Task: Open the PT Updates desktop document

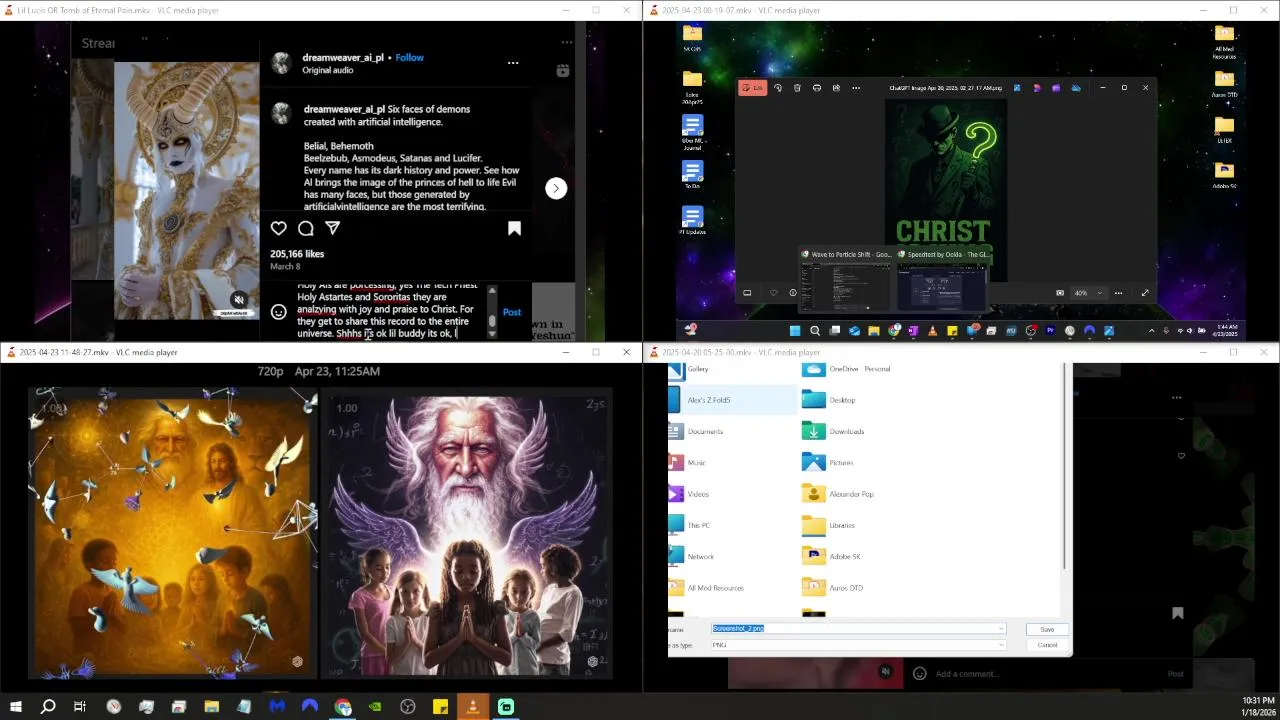Action: click(x=692, y=220)
